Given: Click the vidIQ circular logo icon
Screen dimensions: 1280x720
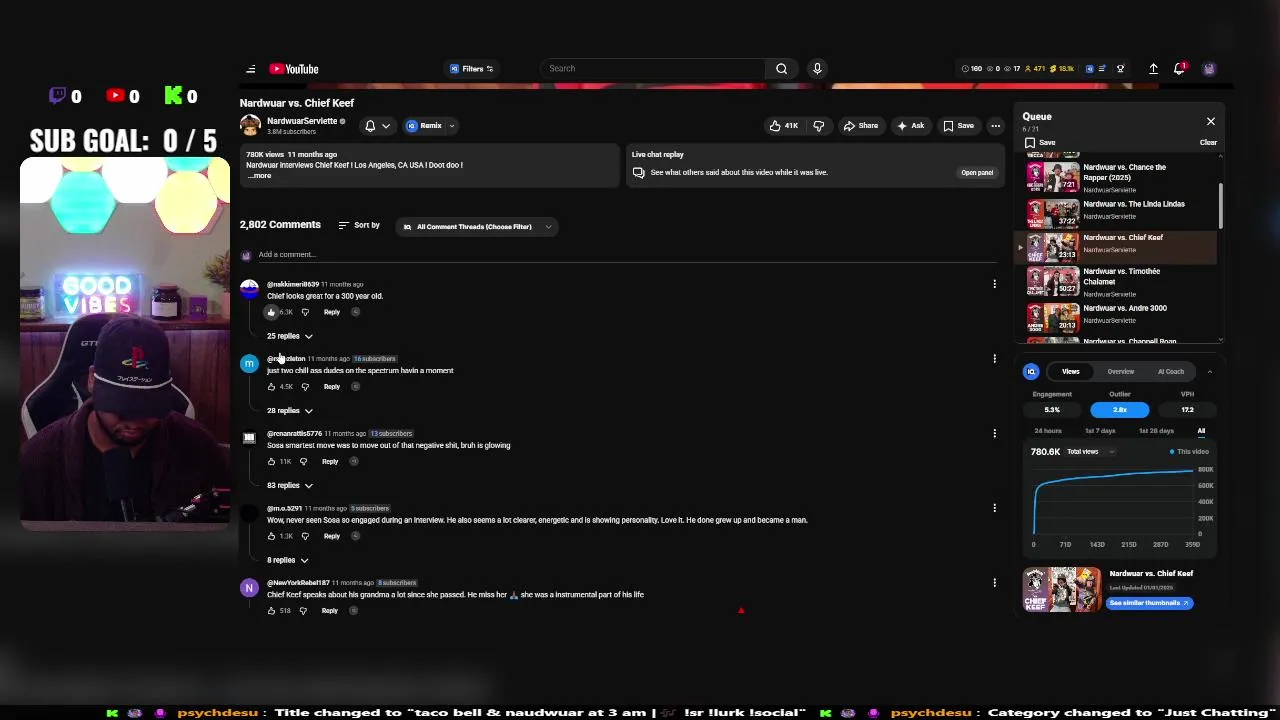Looking at the screenshot, I should click(1031, 372).
